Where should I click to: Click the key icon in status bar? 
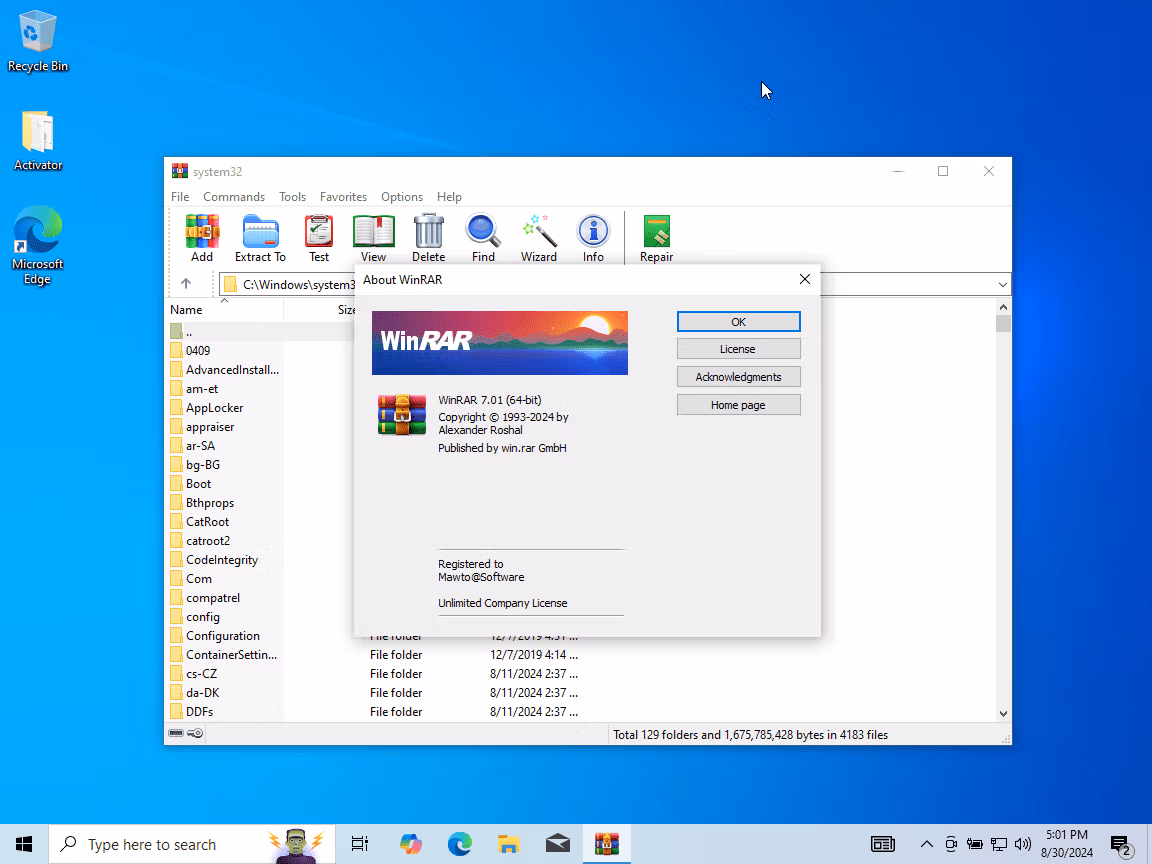click(195, 733)
